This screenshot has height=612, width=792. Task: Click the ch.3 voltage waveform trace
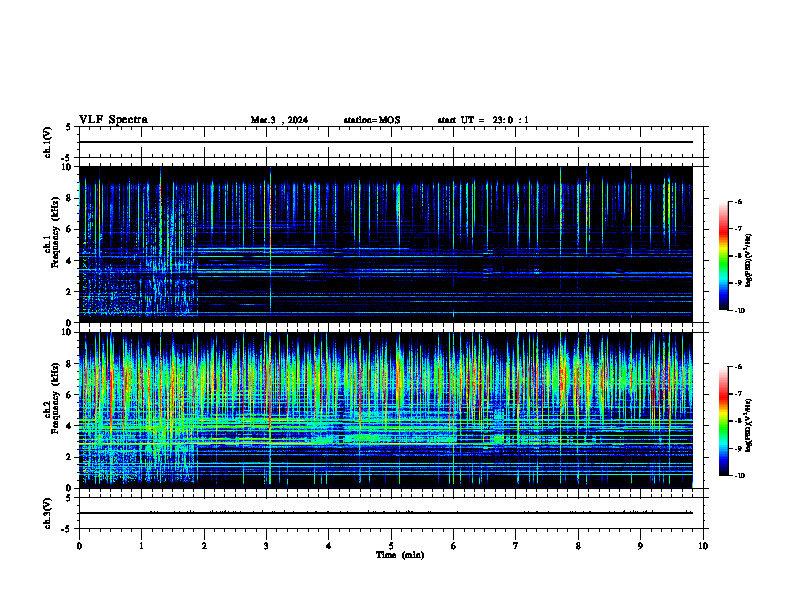(385, 513)
